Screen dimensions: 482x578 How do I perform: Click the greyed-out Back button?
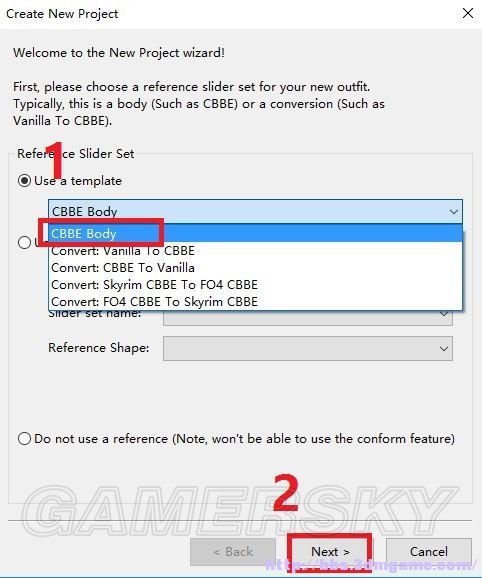pos(233,552)
